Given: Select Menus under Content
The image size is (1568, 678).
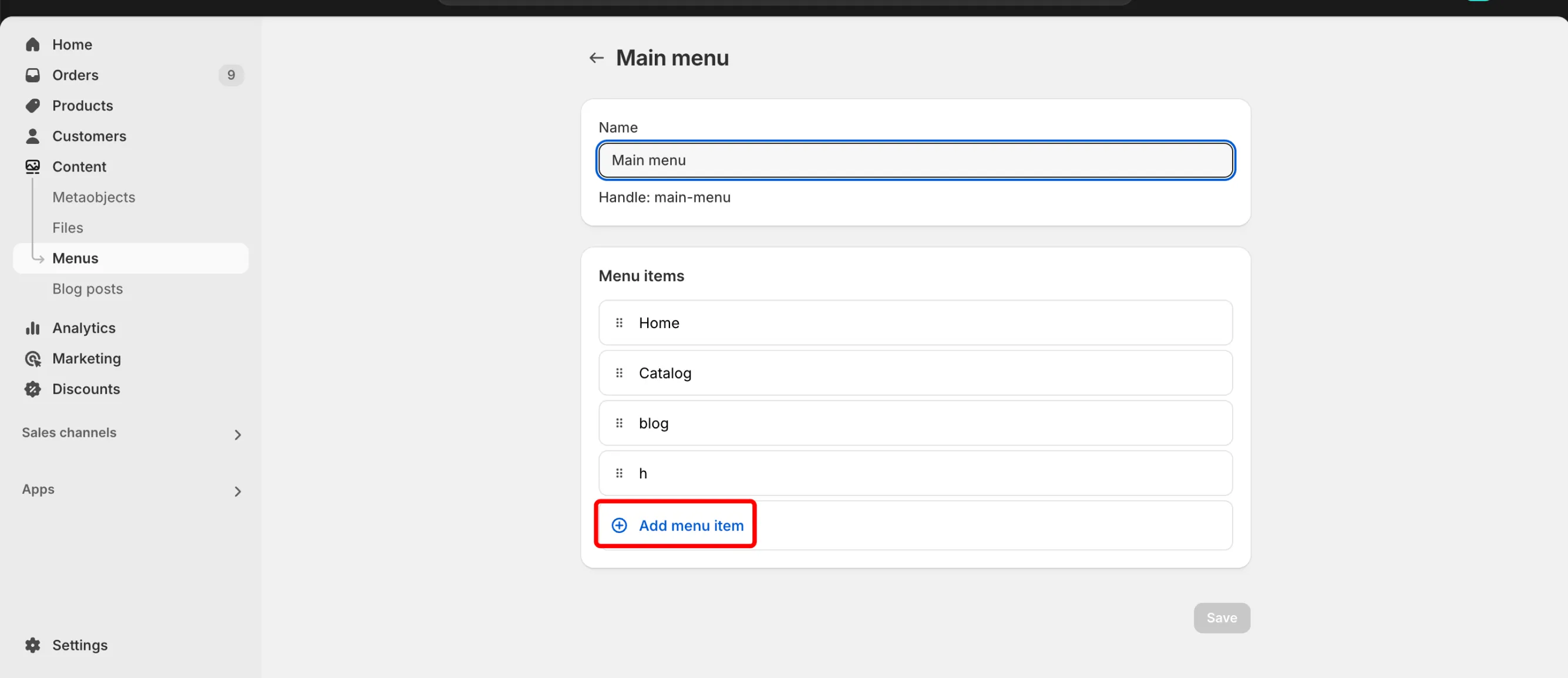Looking at the screenshot, I should 131,258.
